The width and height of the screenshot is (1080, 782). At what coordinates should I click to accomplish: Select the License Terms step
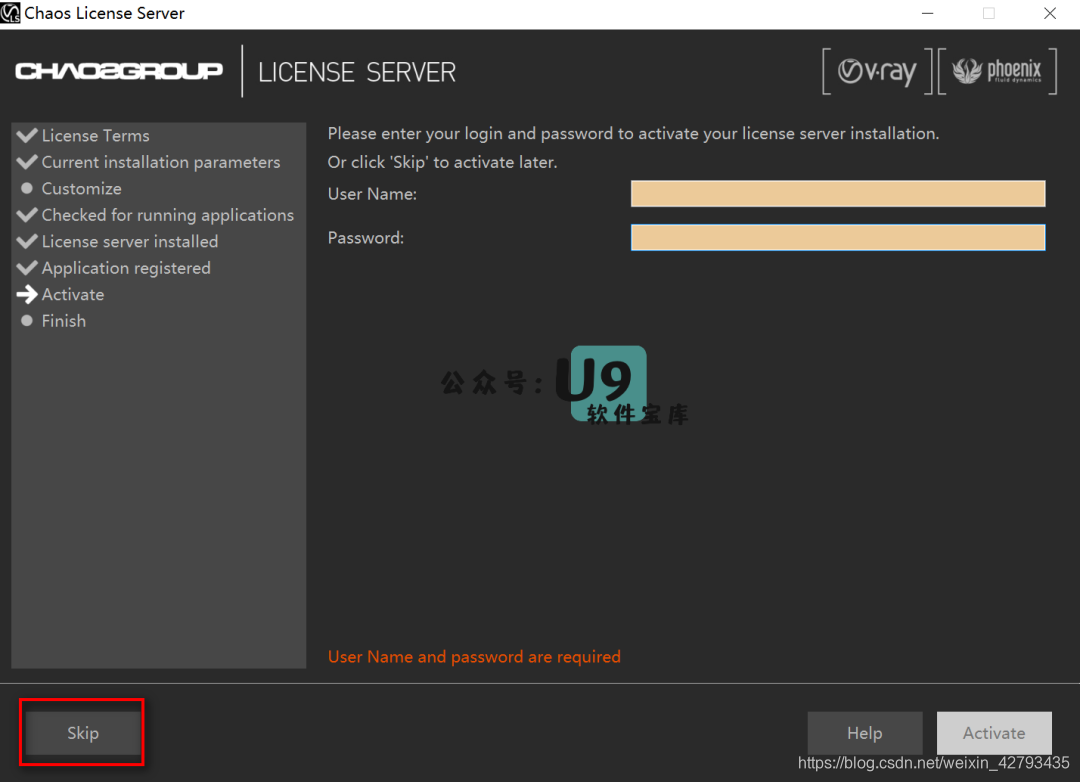point(95,136)
